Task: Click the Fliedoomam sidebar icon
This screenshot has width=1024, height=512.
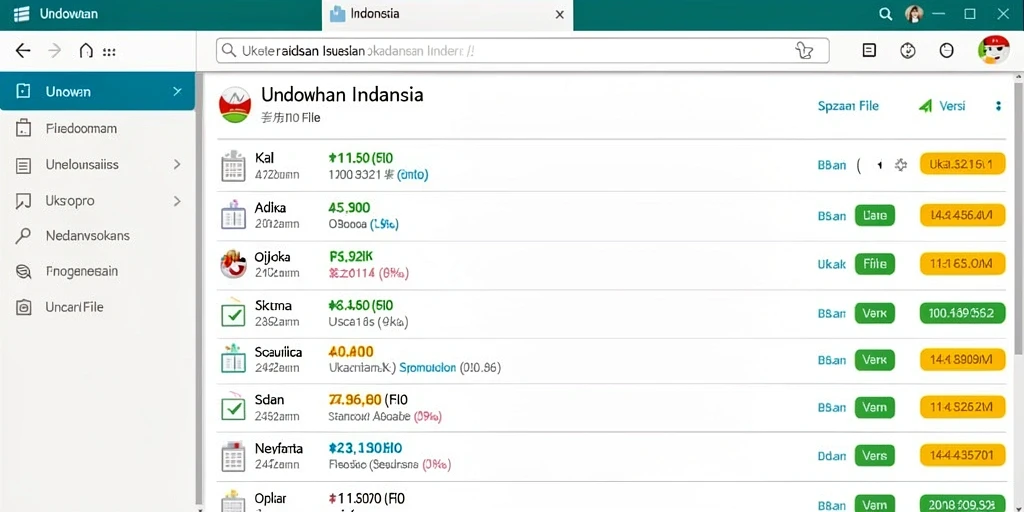Action: point(23,129)
